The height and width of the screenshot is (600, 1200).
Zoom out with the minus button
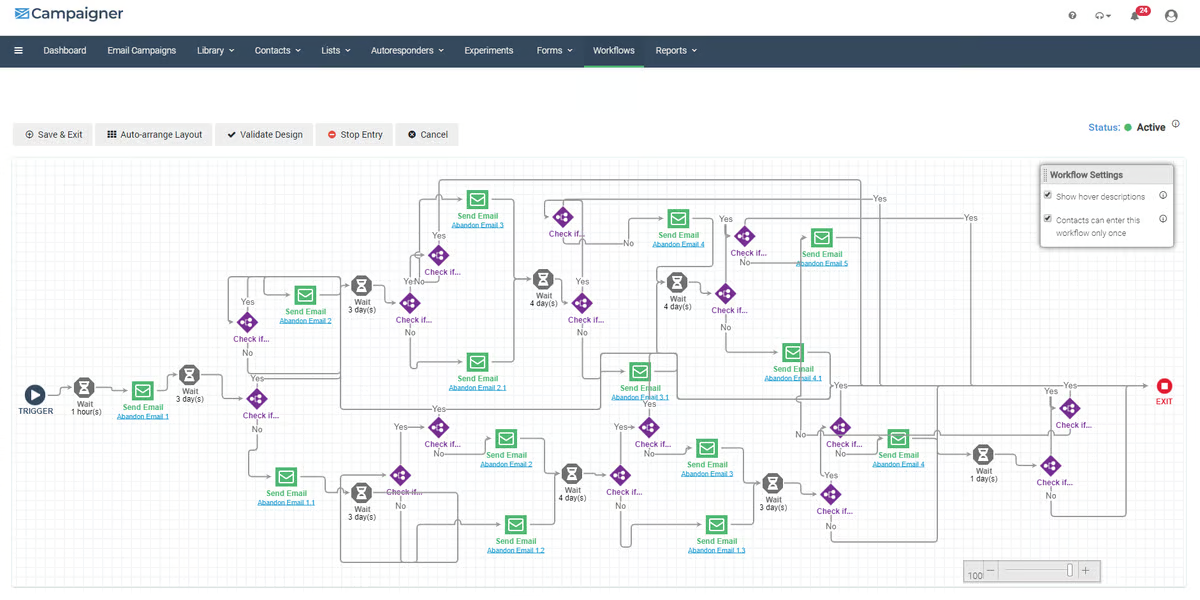[x=991, y=571]
